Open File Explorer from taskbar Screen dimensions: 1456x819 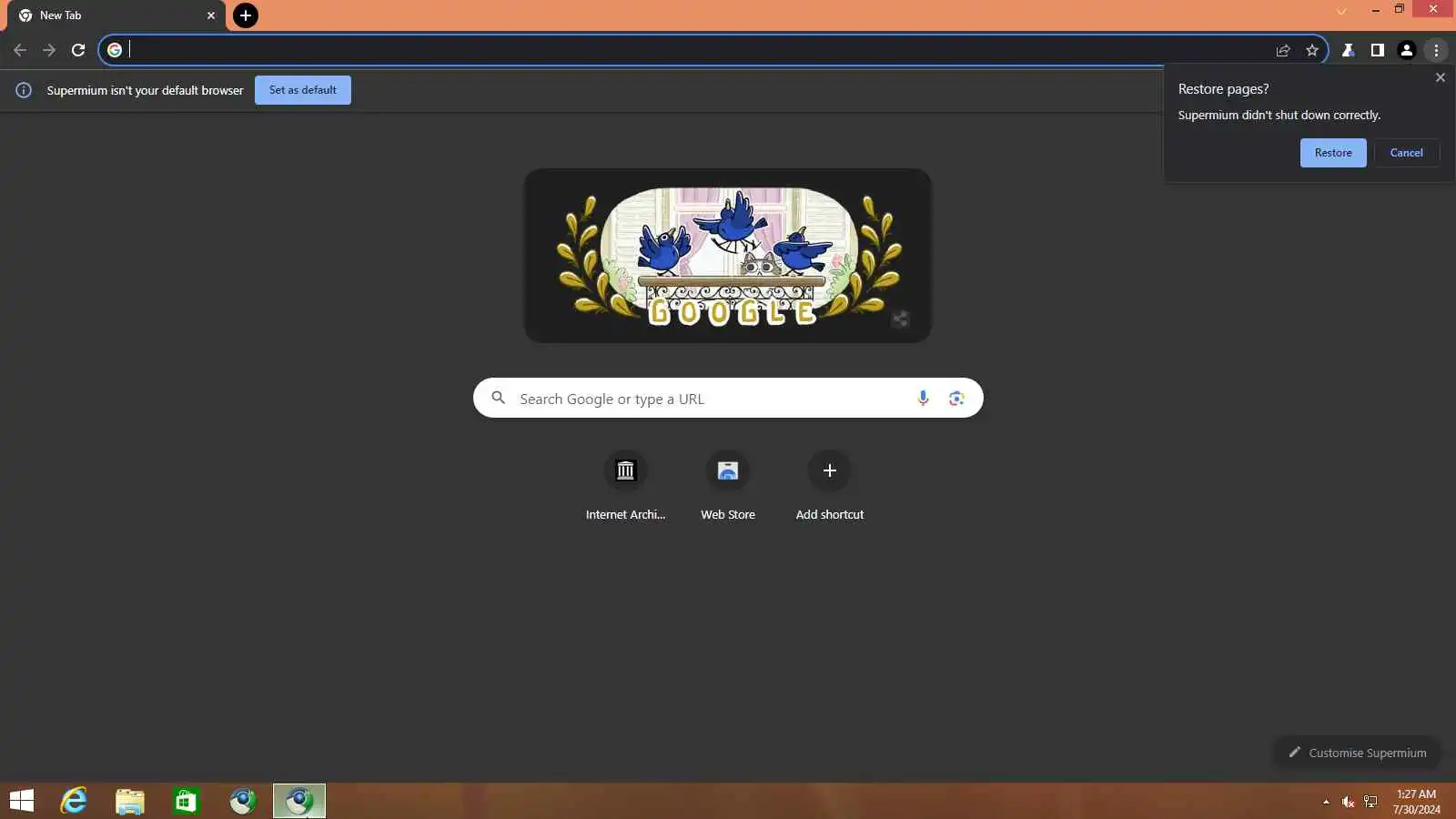coord(130,801)
